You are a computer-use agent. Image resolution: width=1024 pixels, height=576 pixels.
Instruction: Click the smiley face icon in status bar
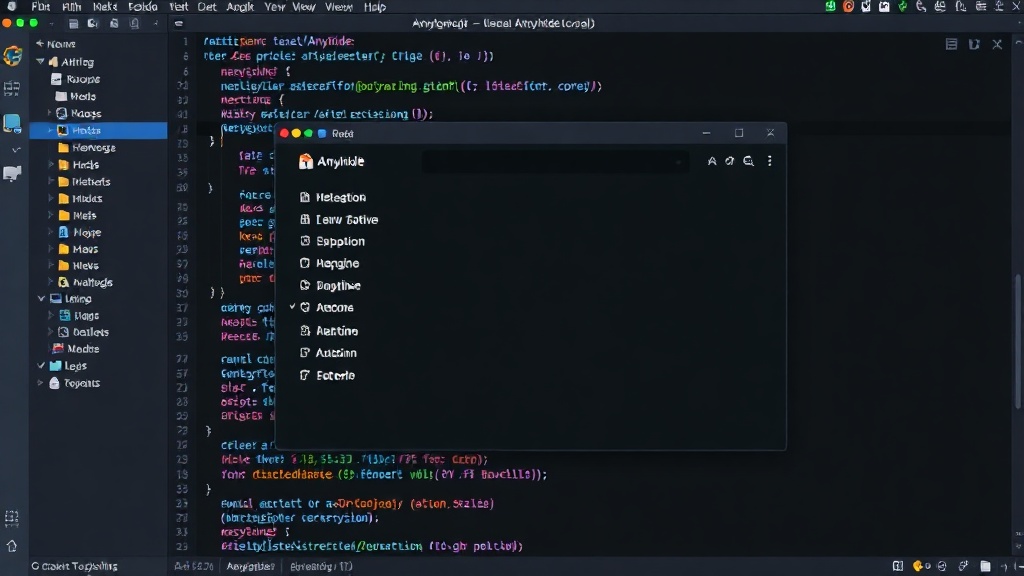point(942,566)
